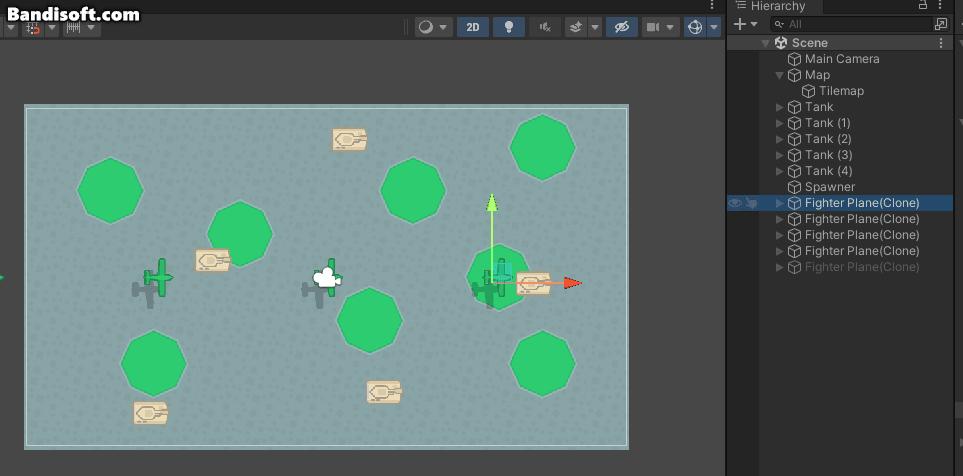Click the plus create object button
This screenshot has height=476, width=963.
739,24
